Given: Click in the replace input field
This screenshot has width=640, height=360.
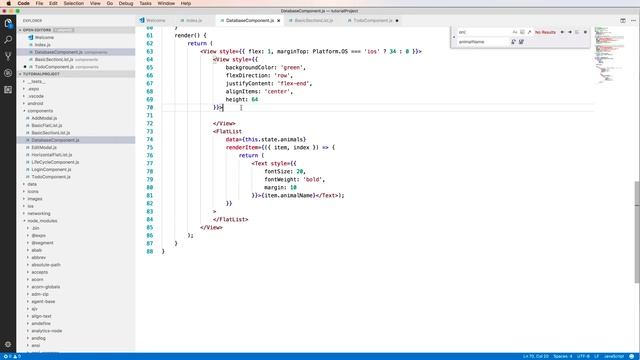Looking at the screenshot, I should click(484, 42).
